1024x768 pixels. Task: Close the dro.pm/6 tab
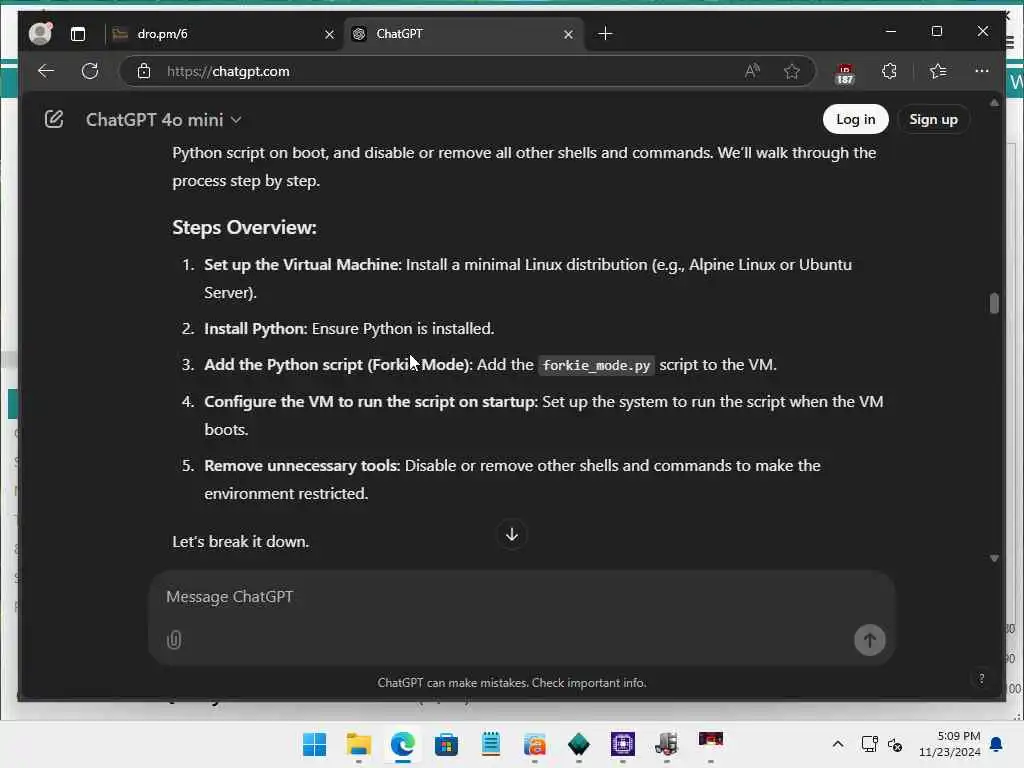330,34
